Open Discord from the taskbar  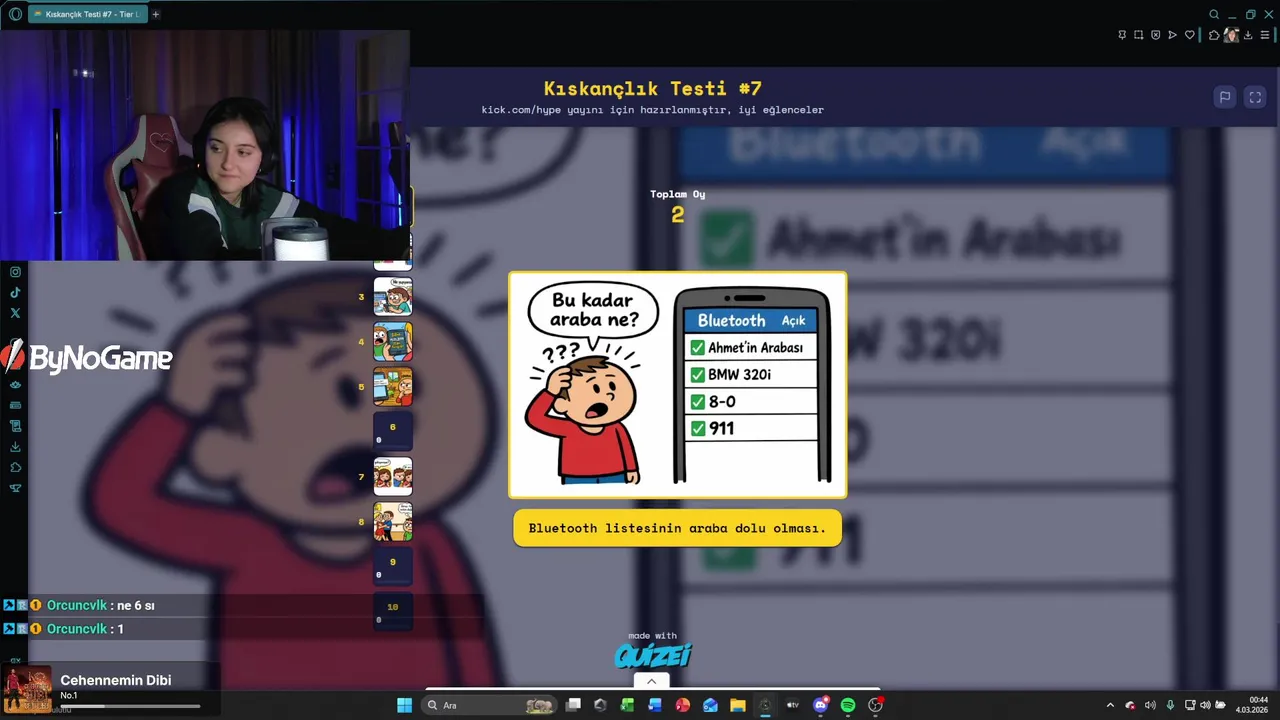point(820,705)
